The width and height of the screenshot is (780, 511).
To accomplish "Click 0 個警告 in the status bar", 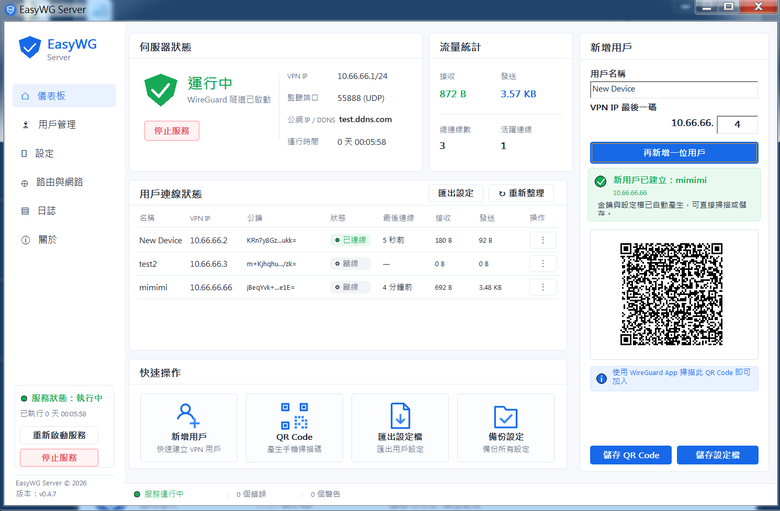I will coord(325,494).
